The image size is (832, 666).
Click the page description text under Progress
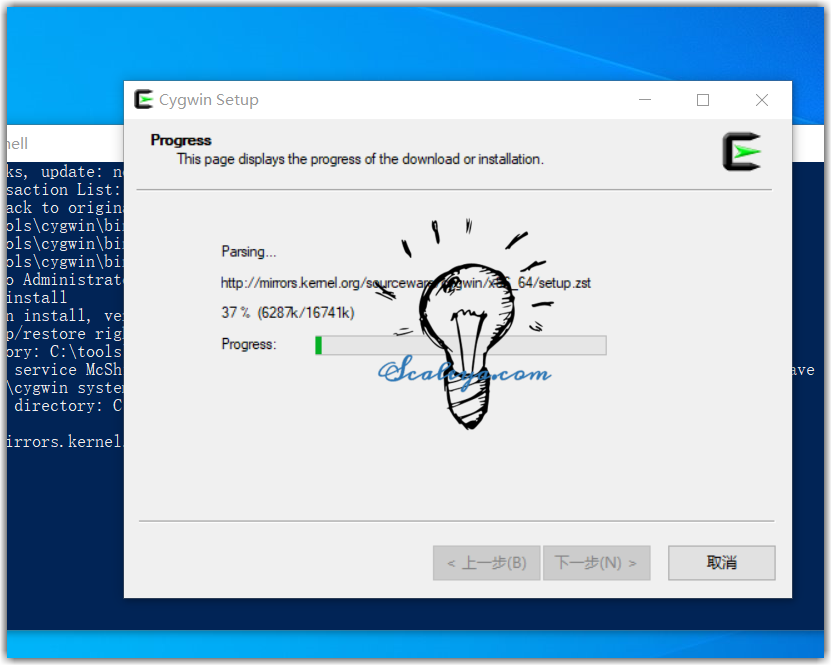[360, 159]
